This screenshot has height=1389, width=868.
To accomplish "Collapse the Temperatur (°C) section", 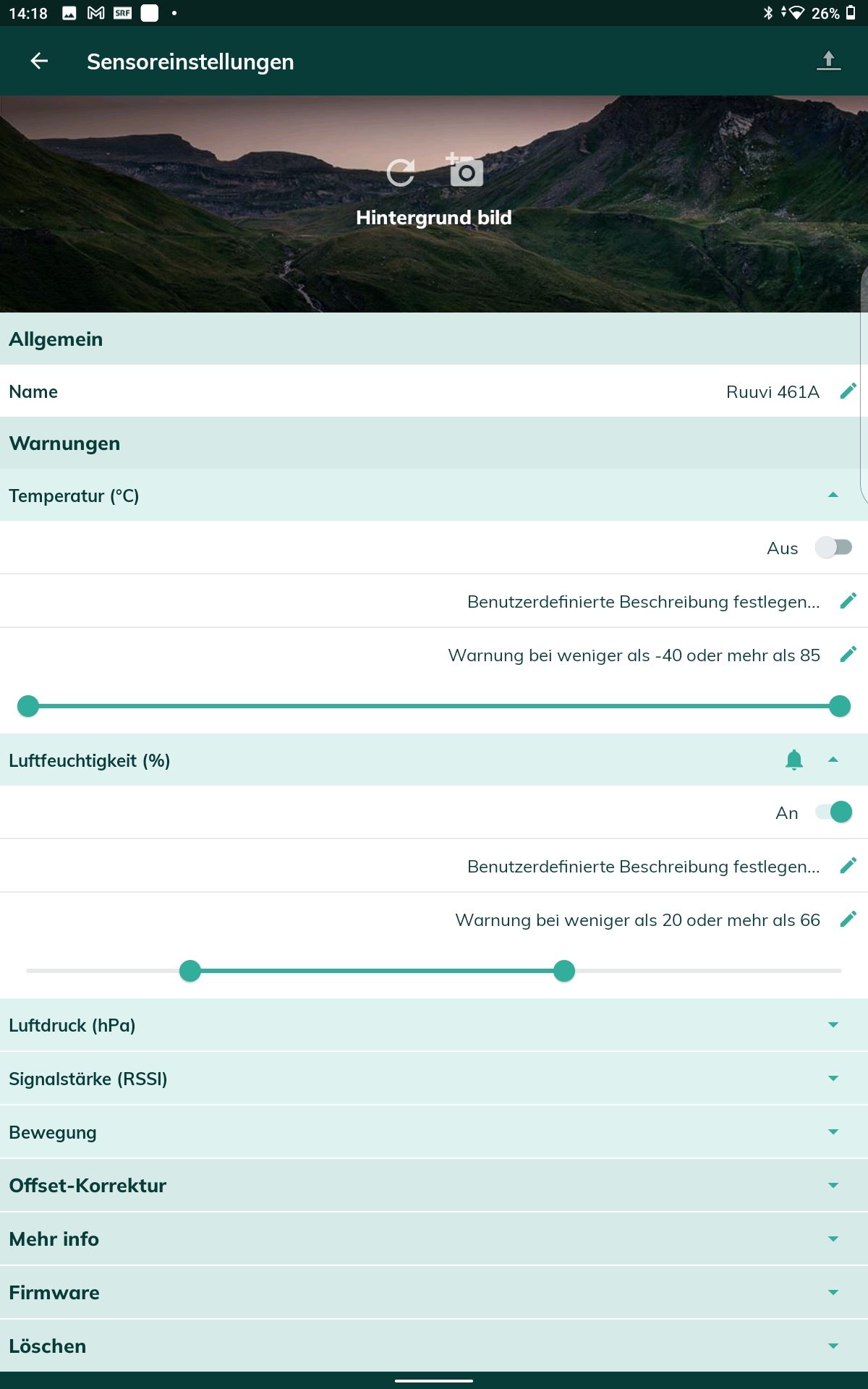I will [833, 495].
